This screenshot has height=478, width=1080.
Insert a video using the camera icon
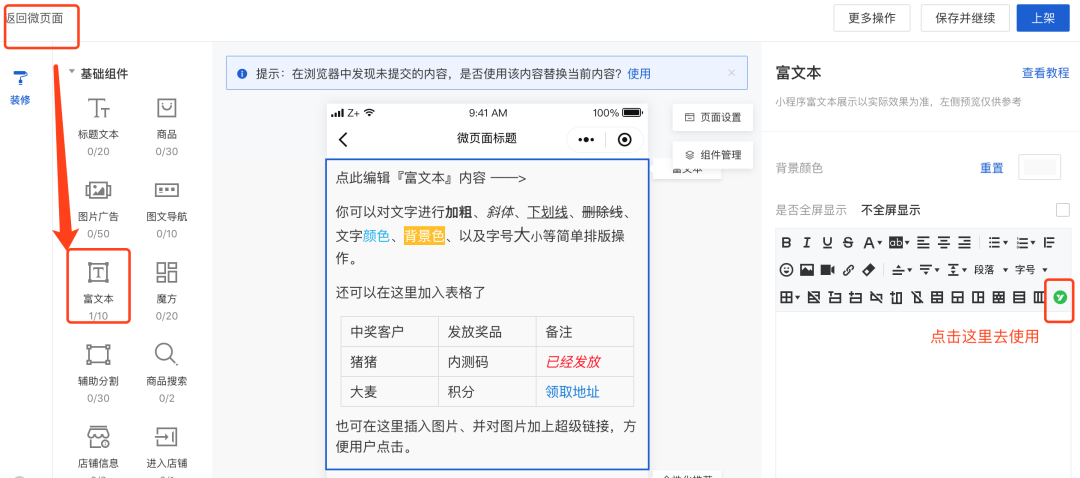coord(827,270)
